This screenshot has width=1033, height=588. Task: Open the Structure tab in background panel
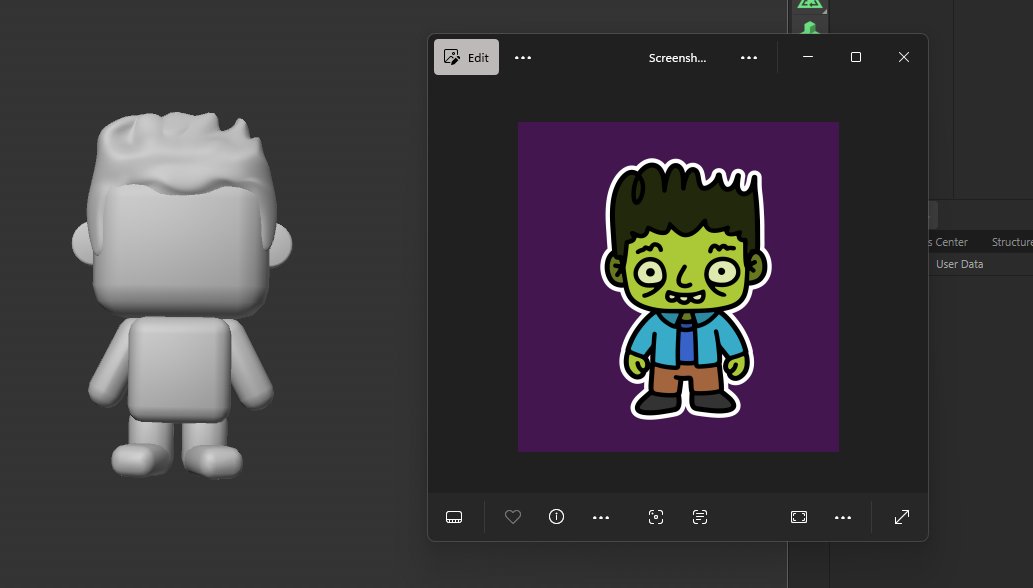pyautogui.click(x=1012, y=242)
